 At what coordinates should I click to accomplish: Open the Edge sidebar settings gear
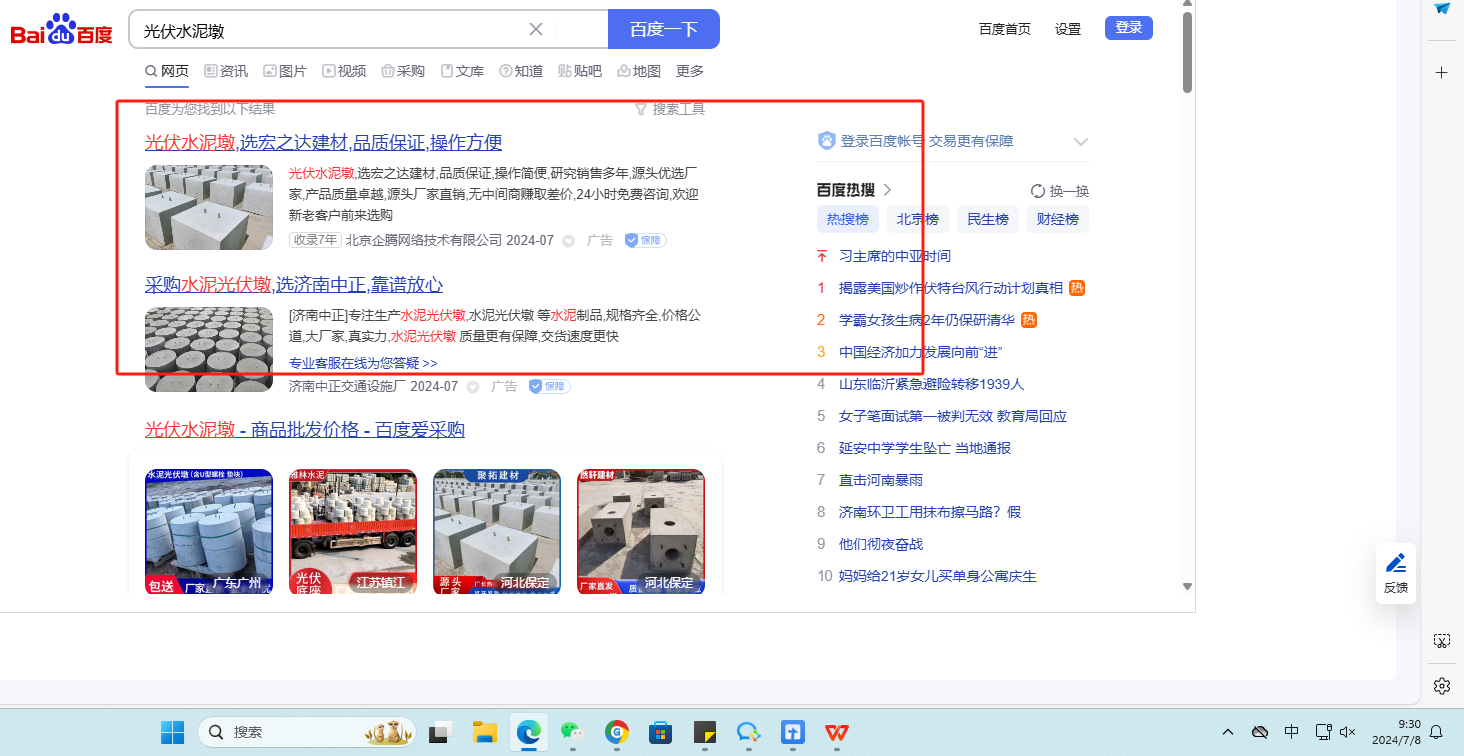coord(1442,685)
